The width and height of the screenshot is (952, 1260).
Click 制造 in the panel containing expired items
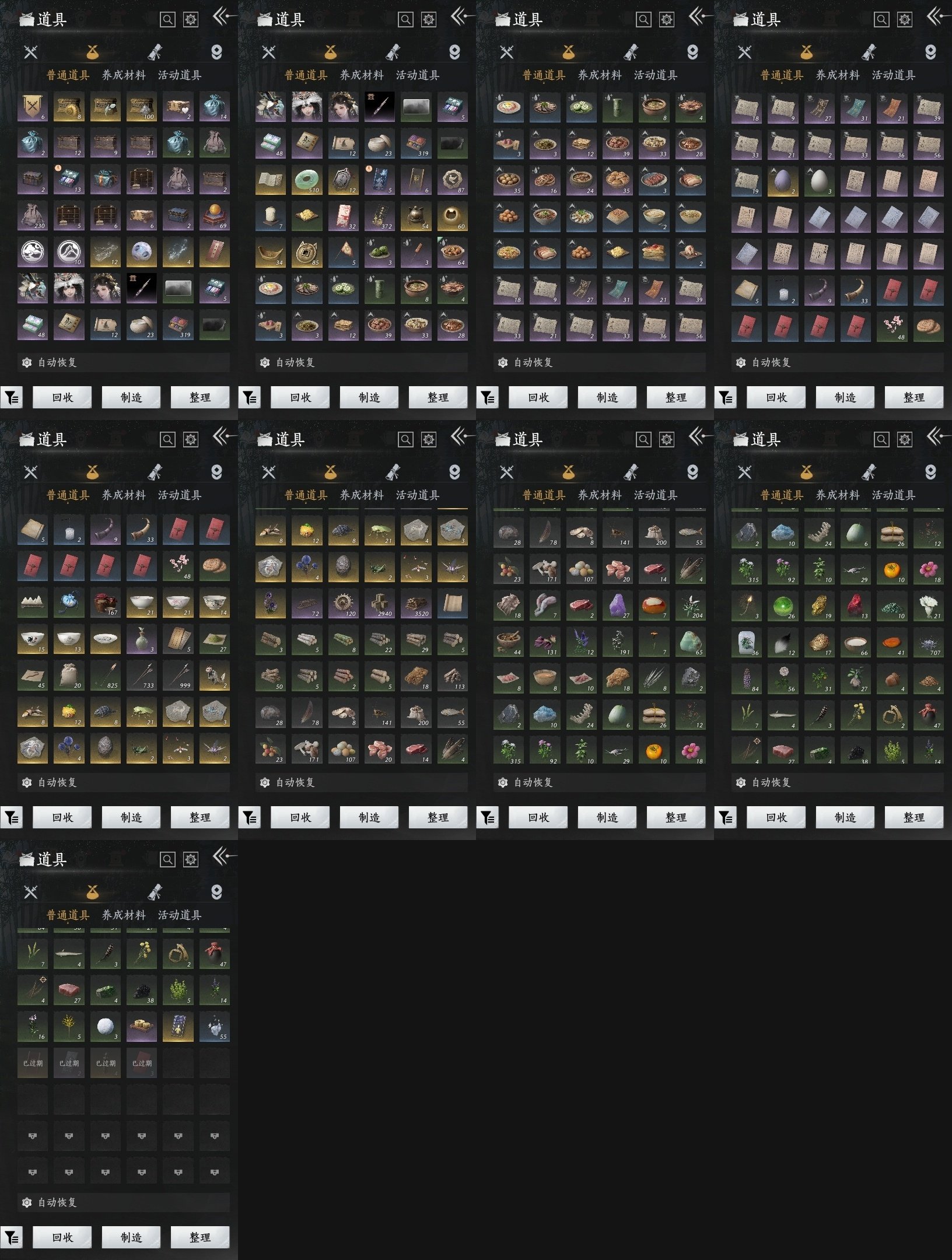tap(131, 1237)
